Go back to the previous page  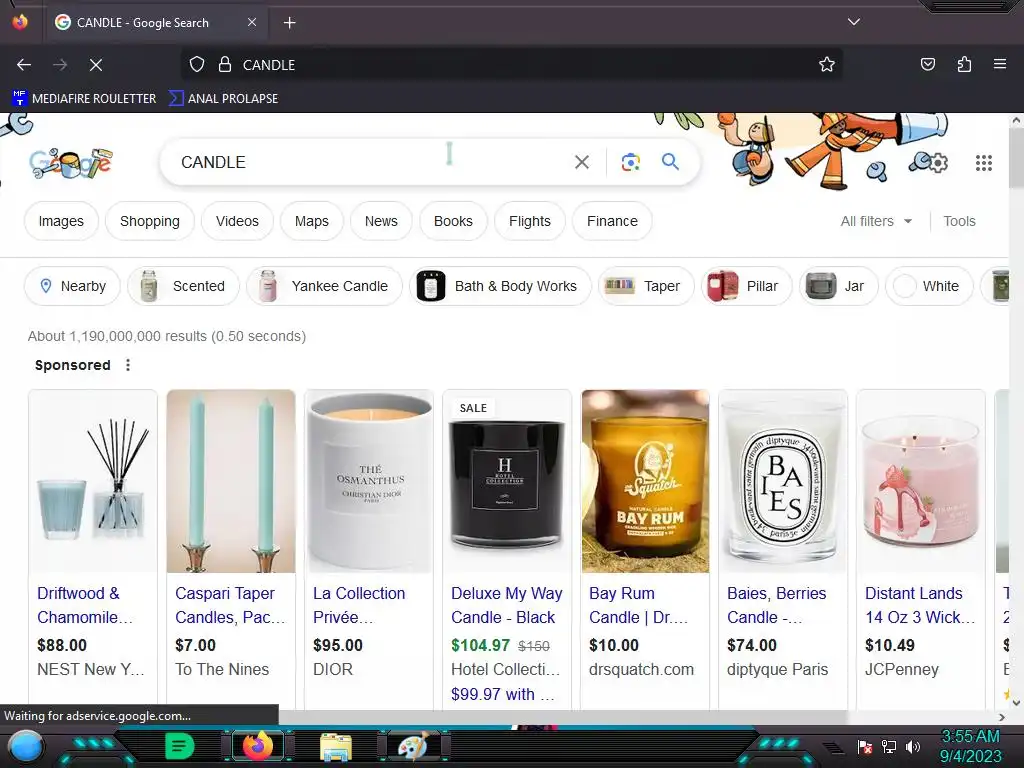tap(24, 65)
